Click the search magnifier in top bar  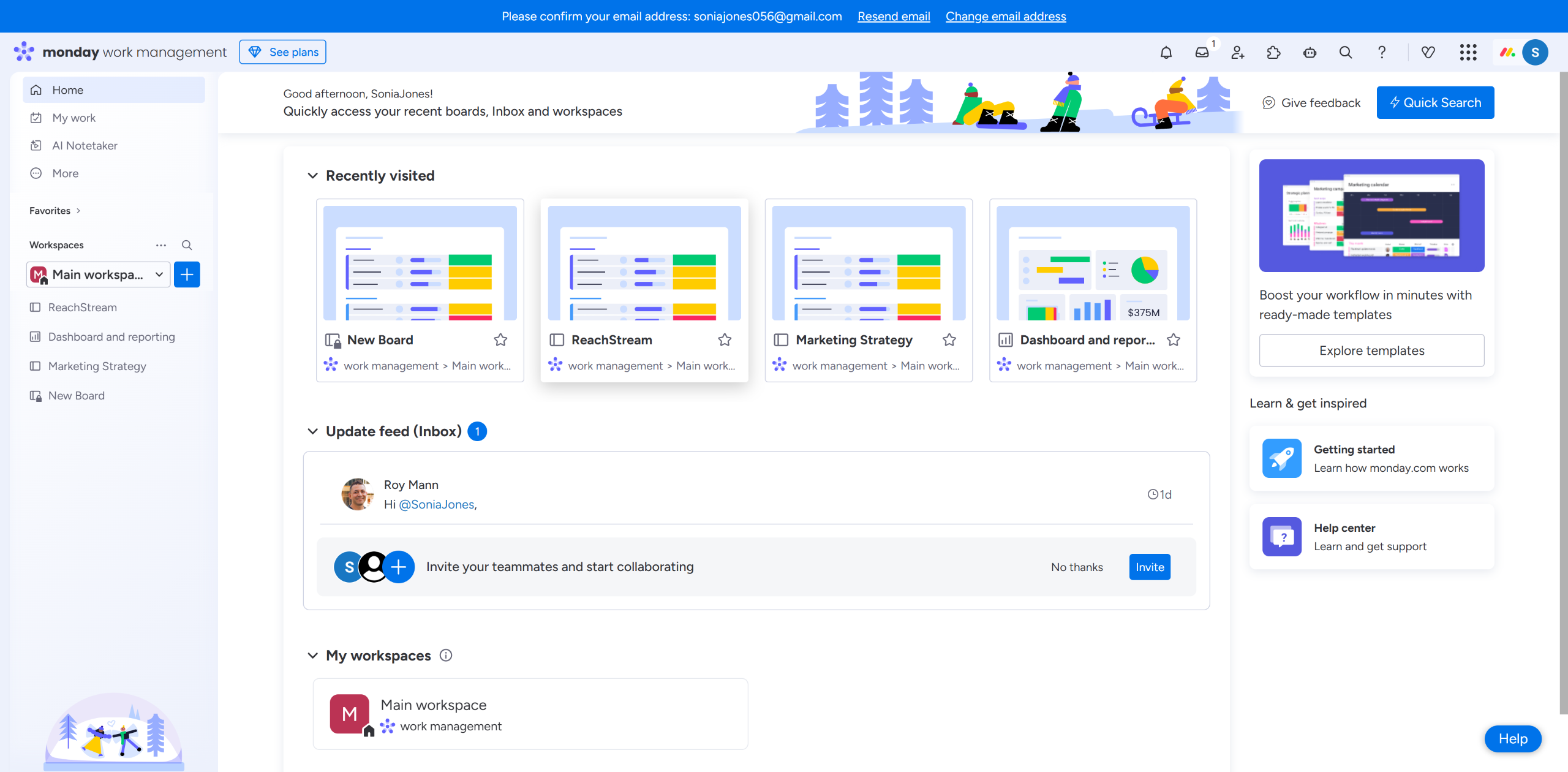pyautogui.click(x=1346, y=53)
